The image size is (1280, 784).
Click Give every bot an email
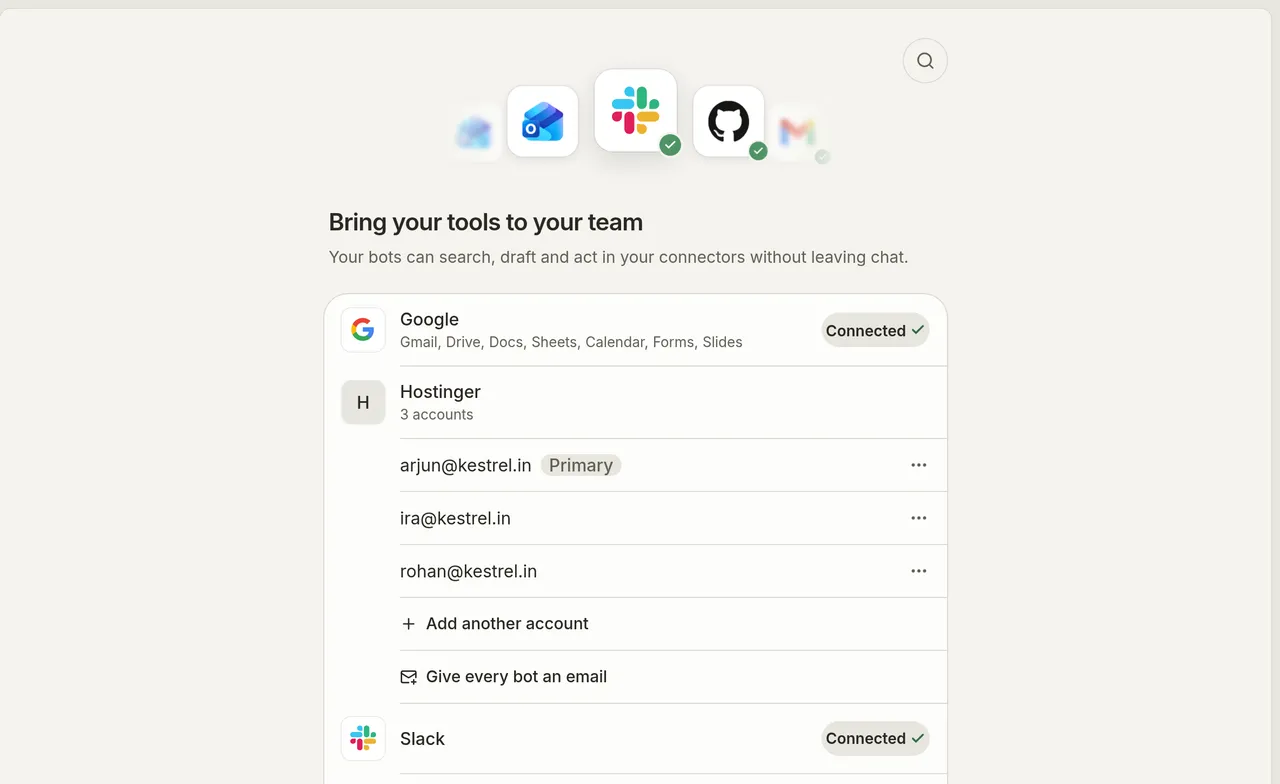coord(673,677)
